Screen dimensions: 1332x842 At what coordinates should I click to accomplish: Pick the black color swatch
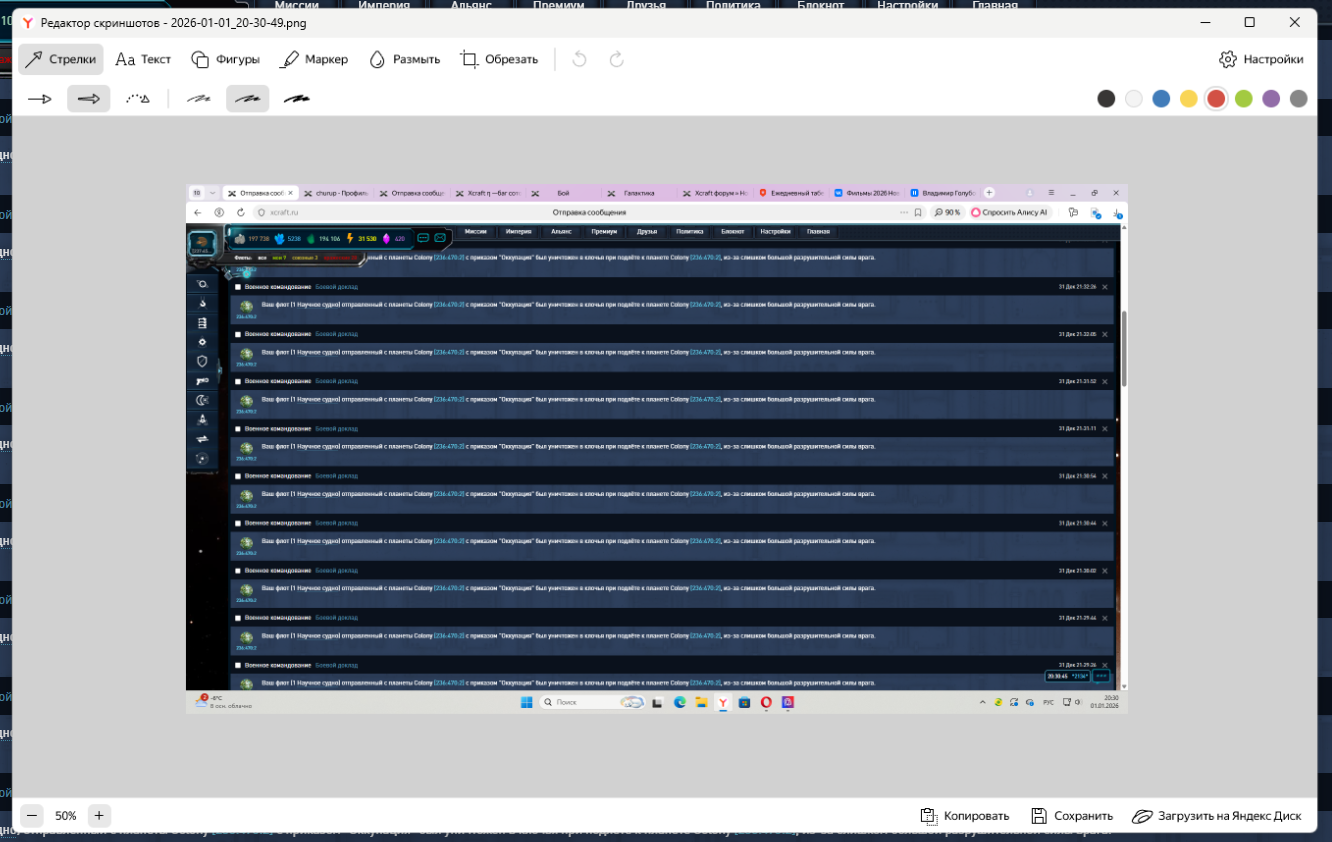tap(1106, 98)
